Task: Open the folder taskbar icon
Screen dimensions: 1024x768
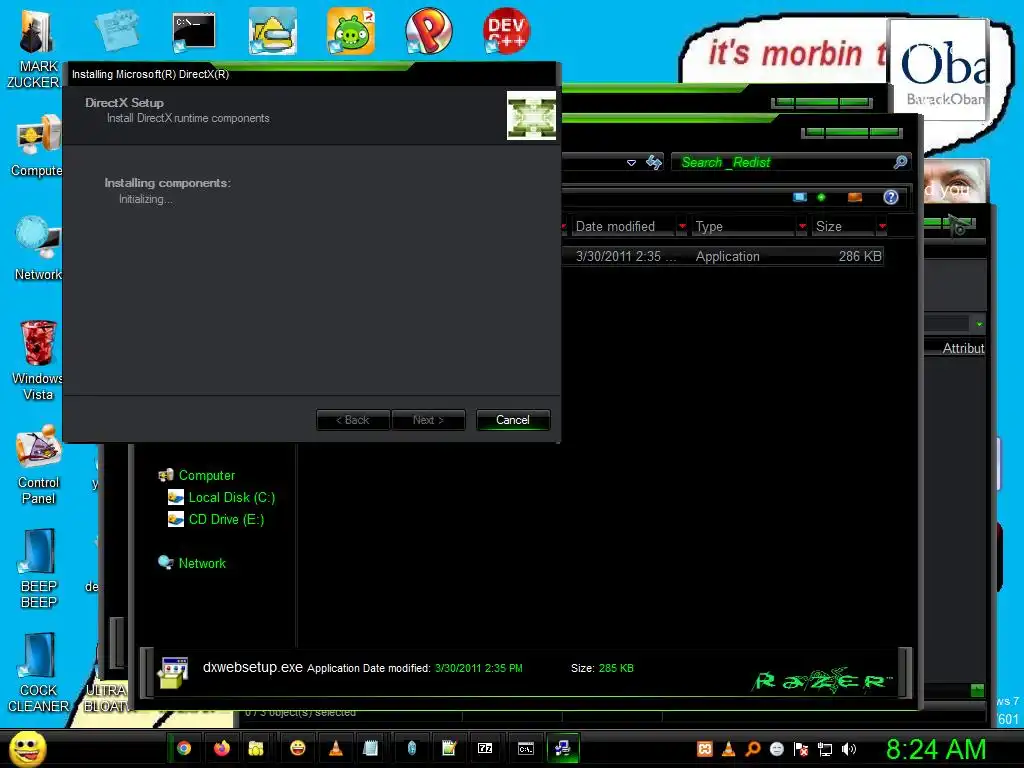Action: pos(256,748)
